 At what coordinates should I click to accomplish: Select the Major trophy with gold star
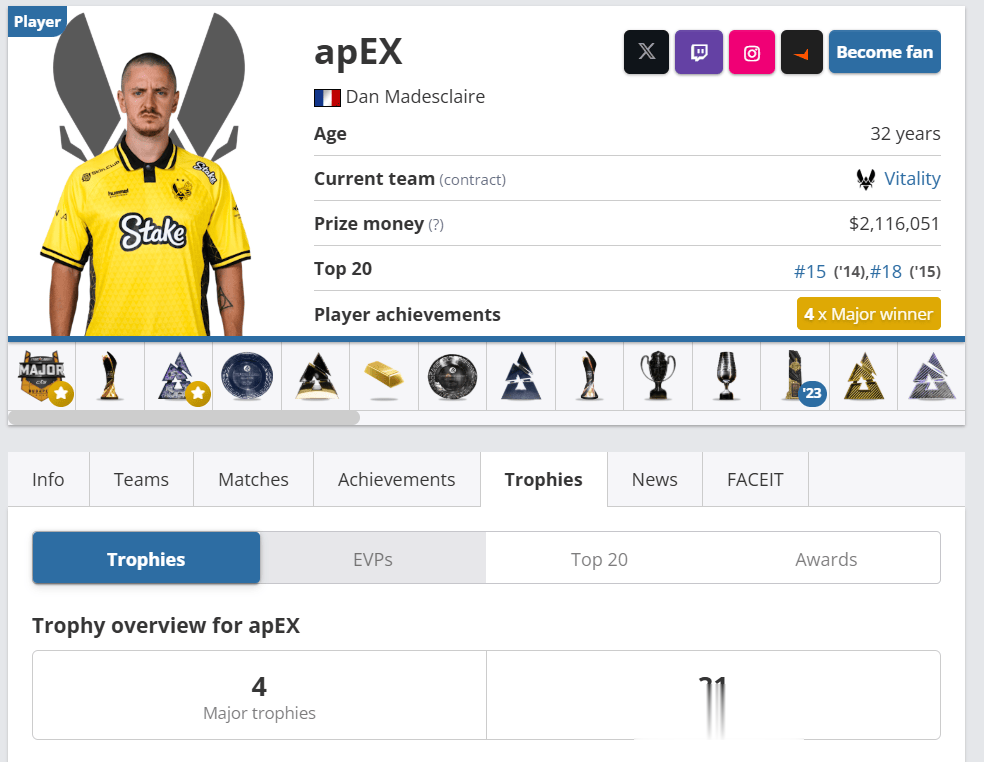point(42,377)
